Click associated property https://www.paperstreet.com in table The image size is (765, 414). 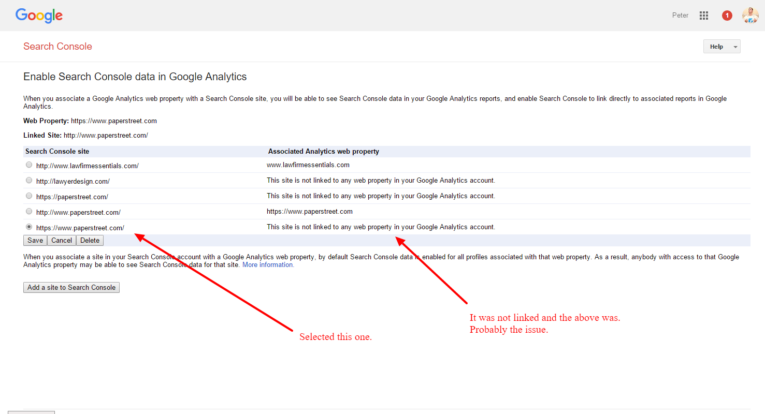309,212
